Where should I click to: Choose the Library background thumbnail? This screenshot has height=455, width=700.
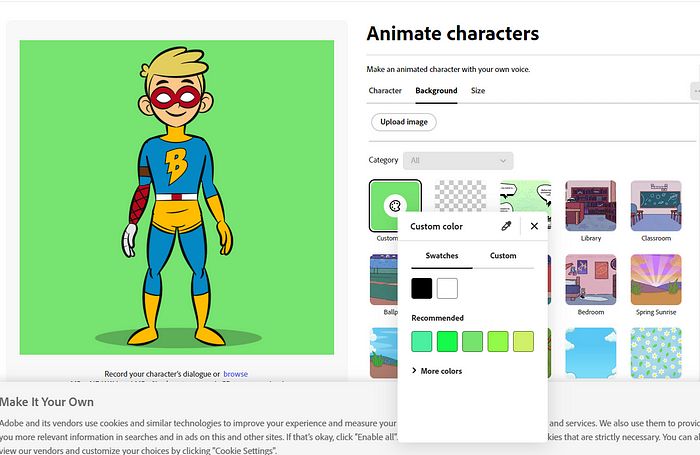pyautogui.click(x=590, y=206)
